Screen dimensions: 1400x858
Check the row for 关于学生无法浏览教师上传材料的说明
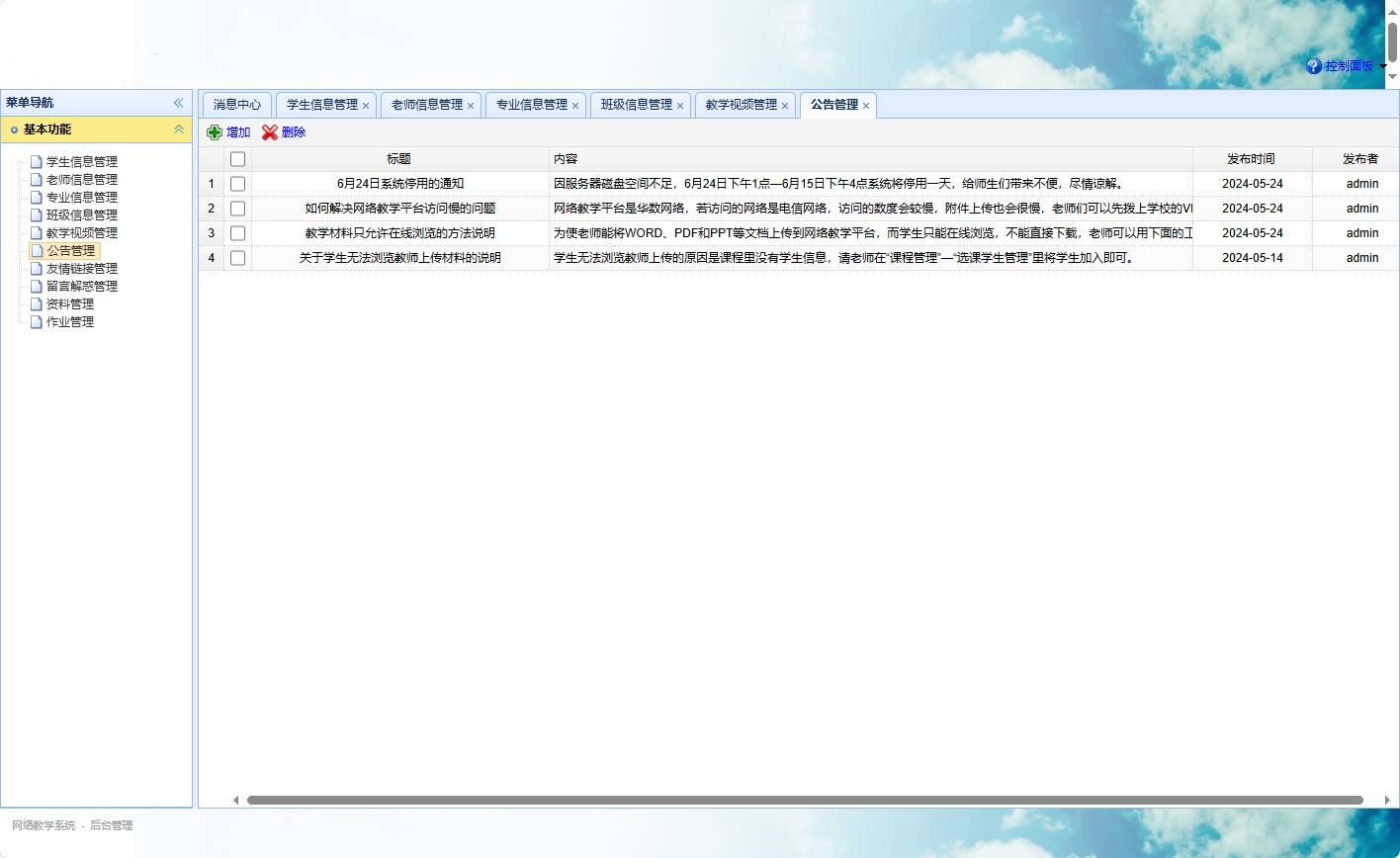coord(237,257)
